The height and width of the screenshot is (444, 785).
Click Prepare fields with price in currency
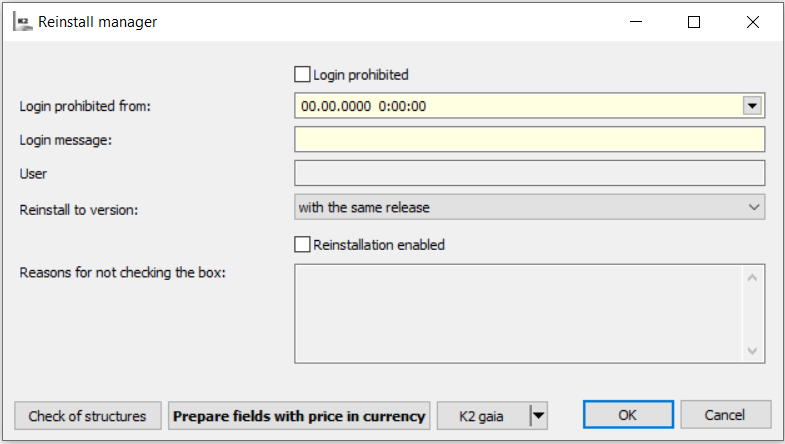point(299,415)
